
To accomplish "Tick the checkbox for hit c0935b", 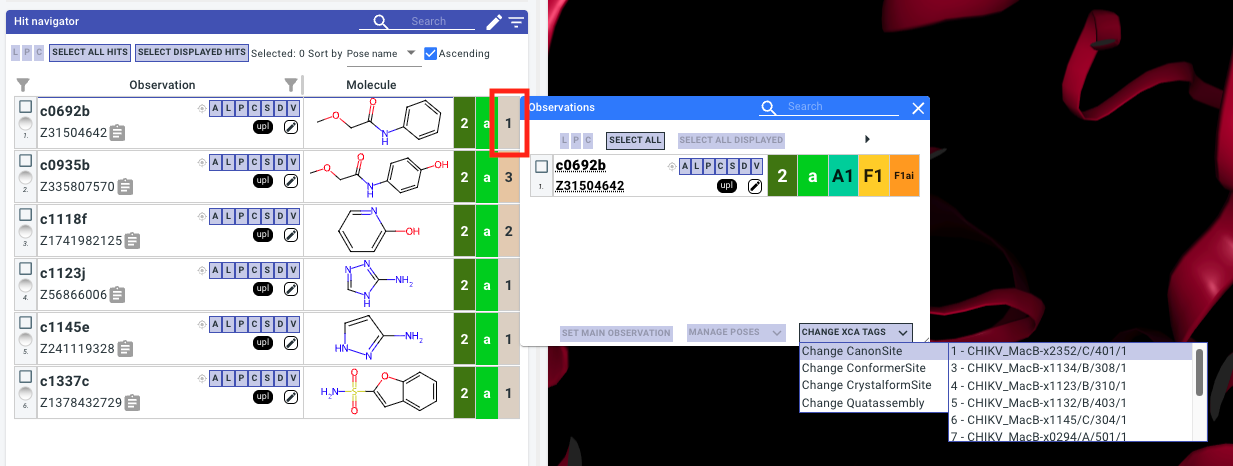I will 25,160.
